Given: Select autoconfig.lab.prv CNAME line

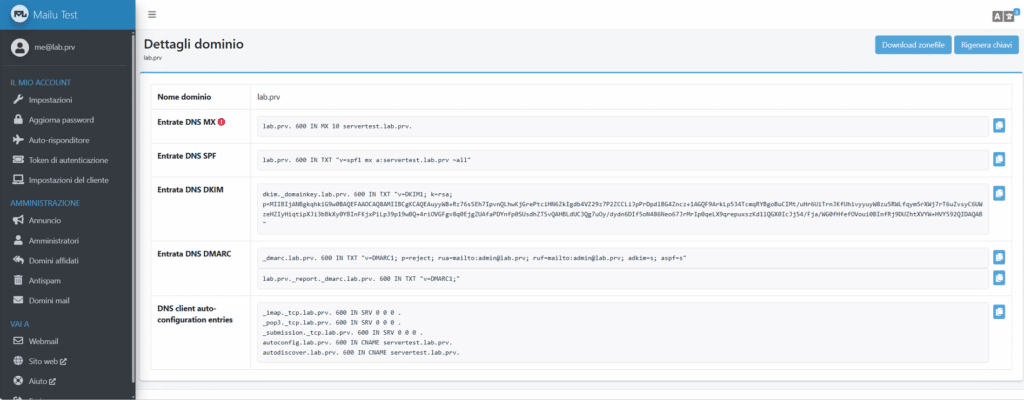Looking at the screenshot, I should point(358,342).
